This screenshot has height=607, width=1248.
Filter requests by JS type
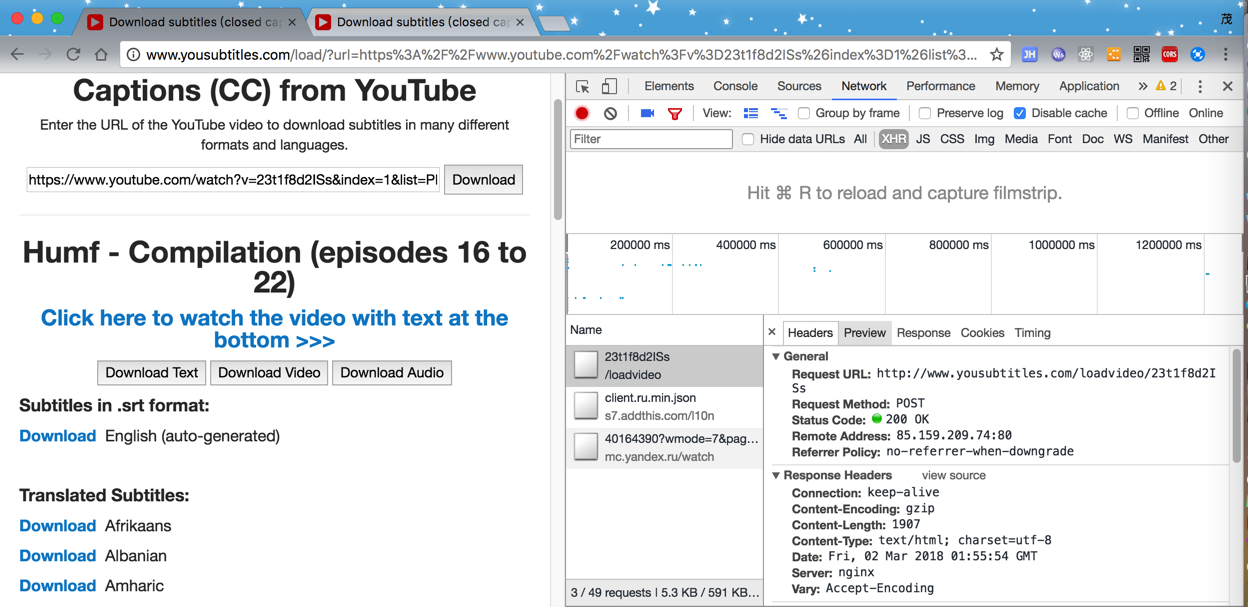pos(923,140)
